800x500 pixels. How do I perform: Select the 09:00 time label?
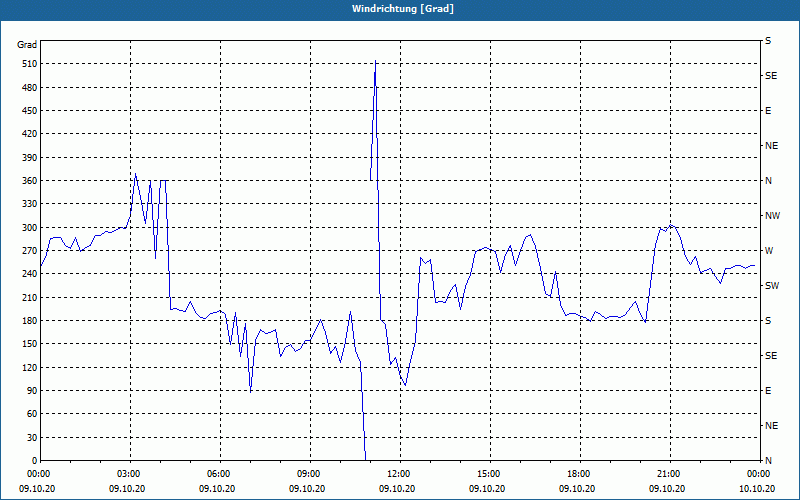(310, 474)
